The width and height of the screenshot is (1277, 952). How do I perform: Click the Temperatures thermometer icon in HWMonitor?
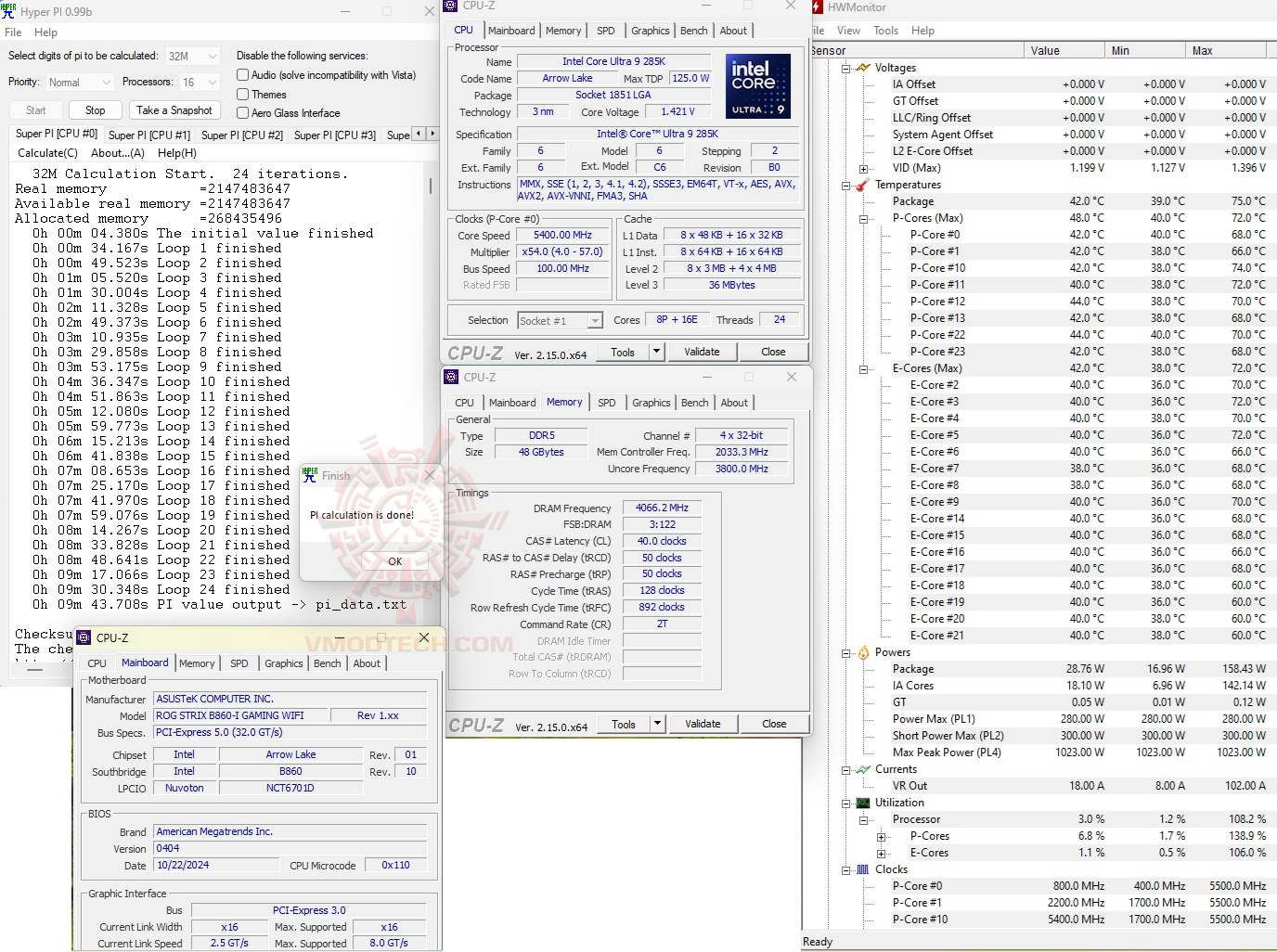(863, 185)
